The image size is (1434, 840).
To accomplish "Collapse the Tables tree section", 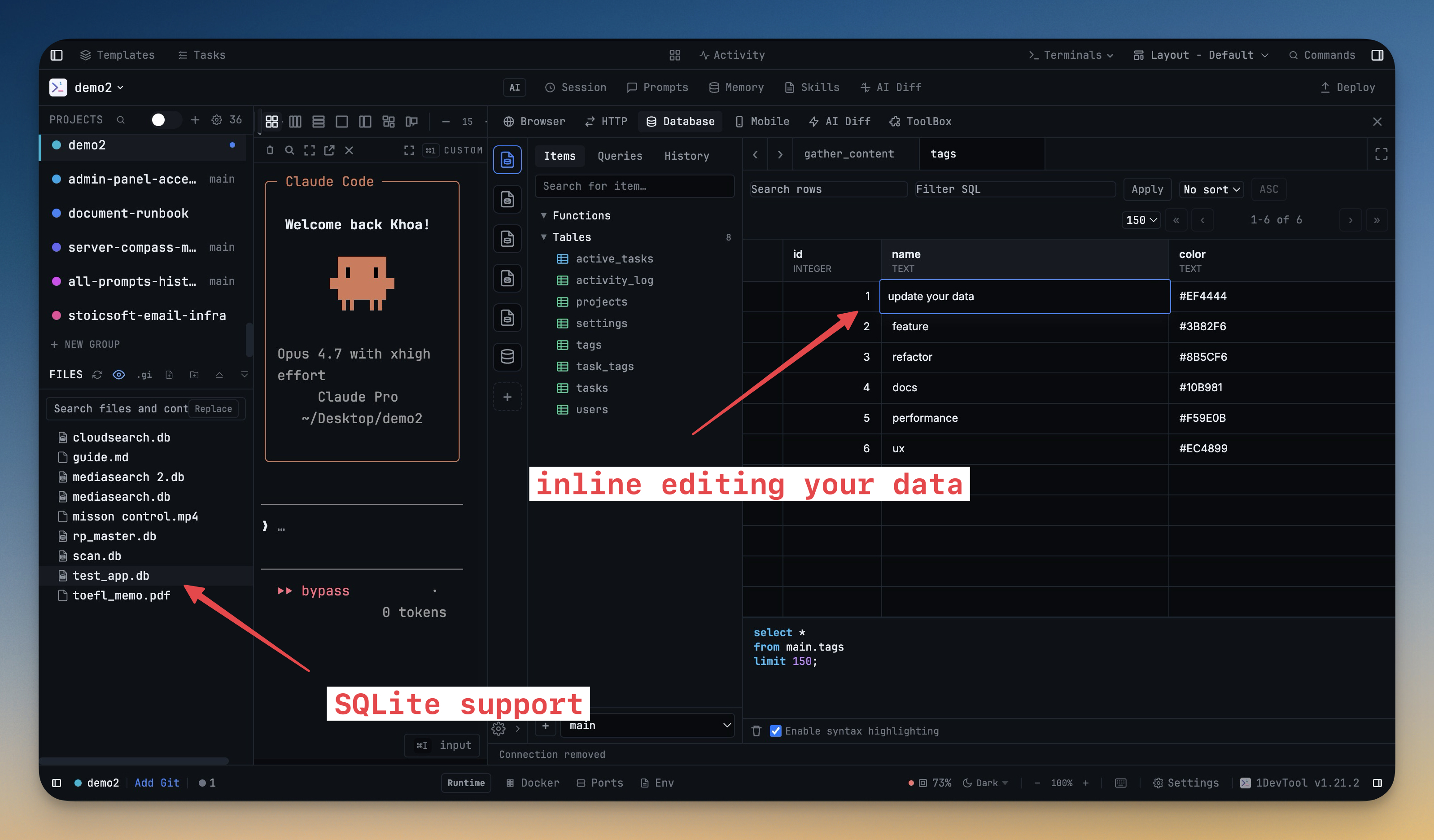I will (543, 237).
